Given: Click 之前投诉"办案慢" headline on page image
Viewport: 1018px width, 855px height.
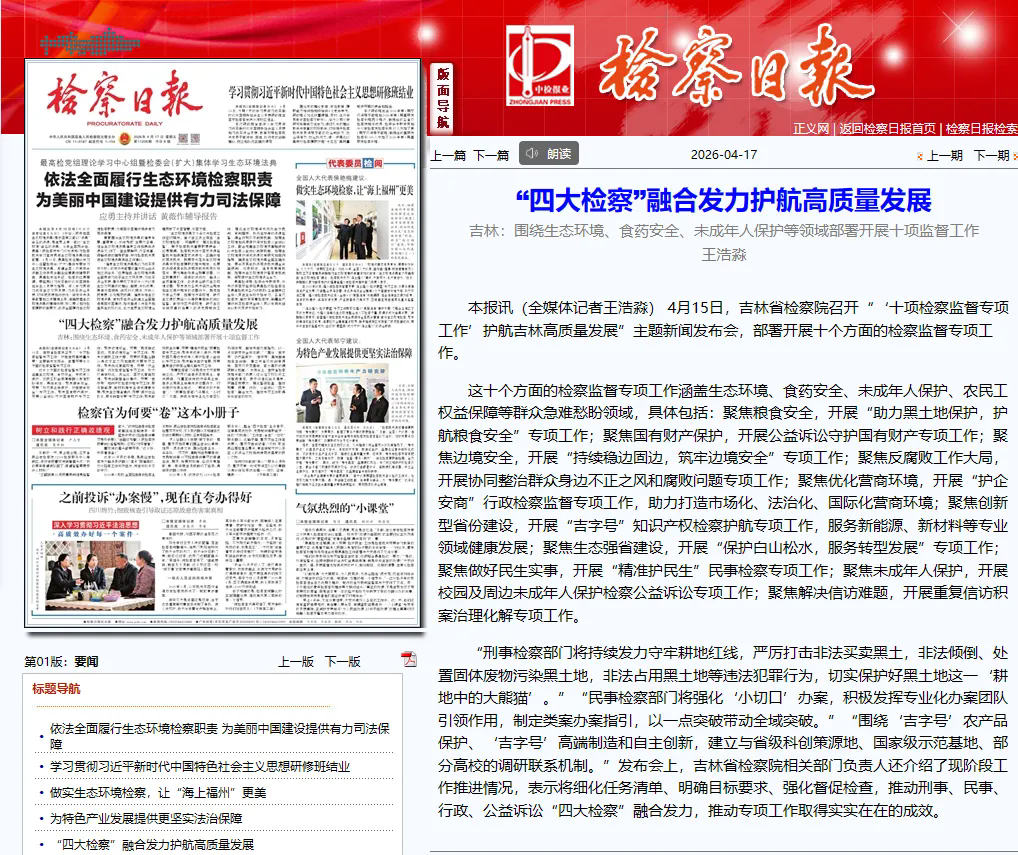Looking at the screenshot, I should point(155,497).
